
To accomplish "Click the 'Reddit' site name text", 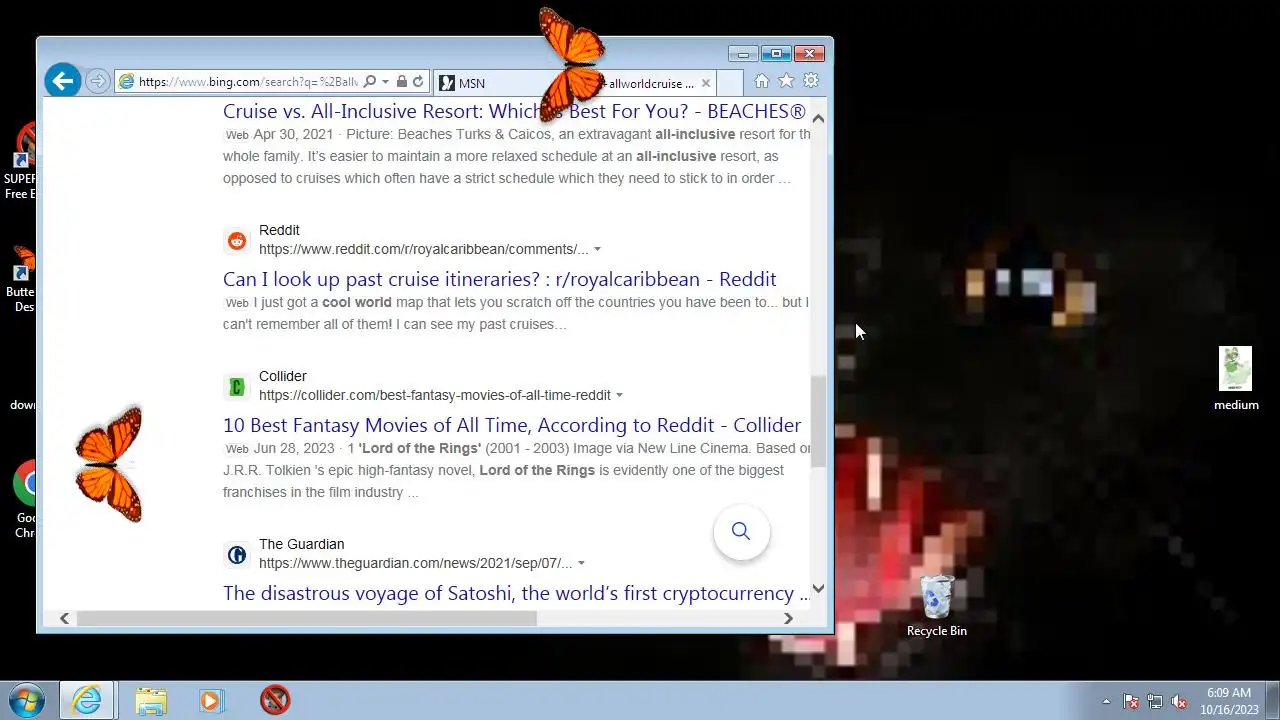I will pos(279,230).
